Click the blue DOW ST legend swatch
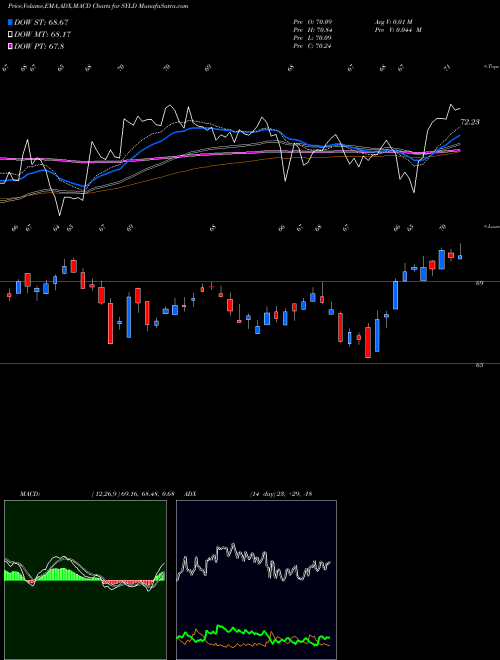This screenshot has height=660, width=500. pyautogui.click(x=10, y=22)
